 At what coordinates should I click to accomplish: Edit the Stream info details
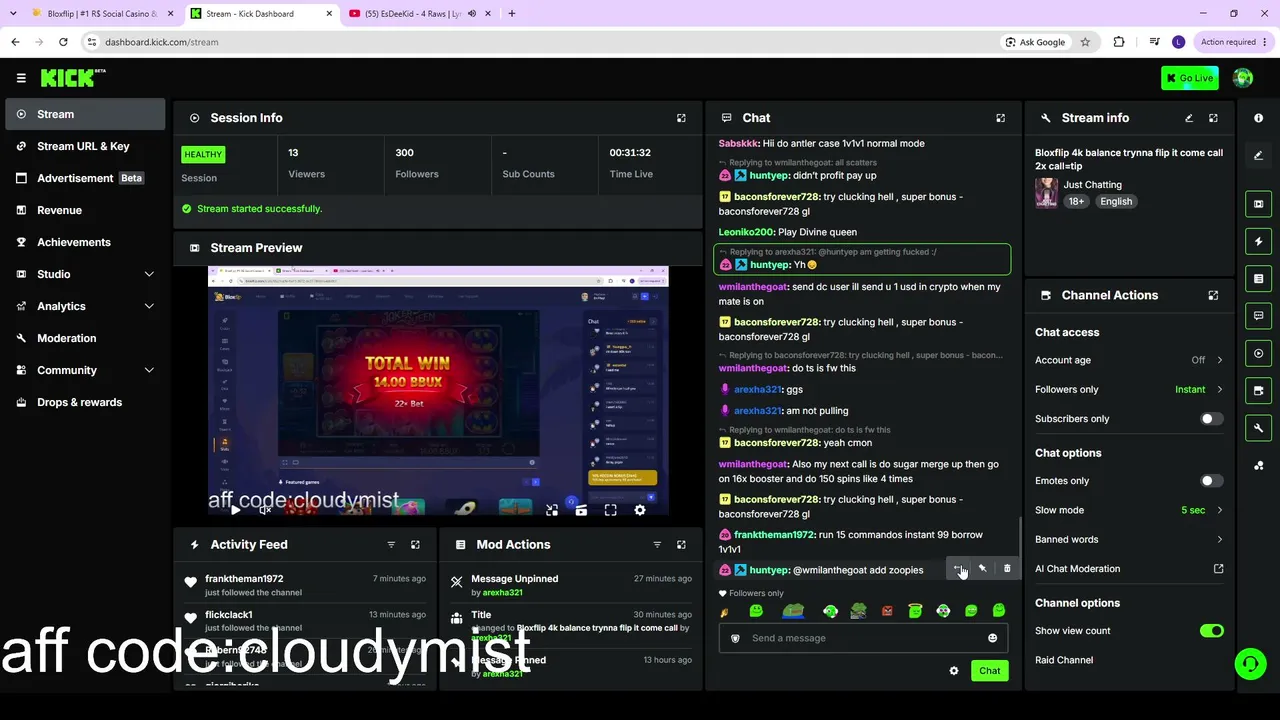(1189, 118)
